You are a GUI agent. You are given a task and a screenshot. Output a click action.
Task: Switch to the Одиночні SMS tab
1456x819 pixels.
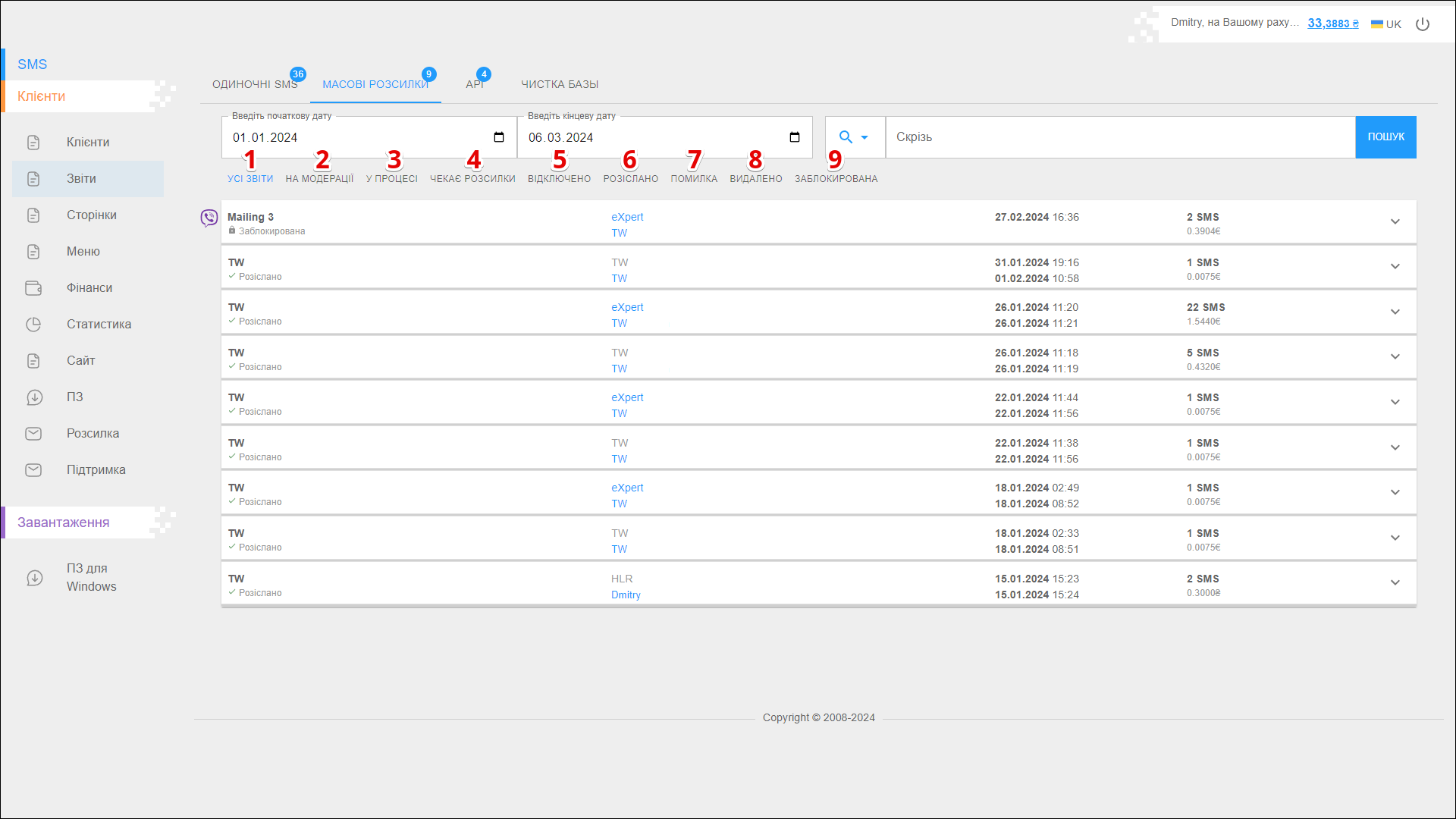pos(255,84)
